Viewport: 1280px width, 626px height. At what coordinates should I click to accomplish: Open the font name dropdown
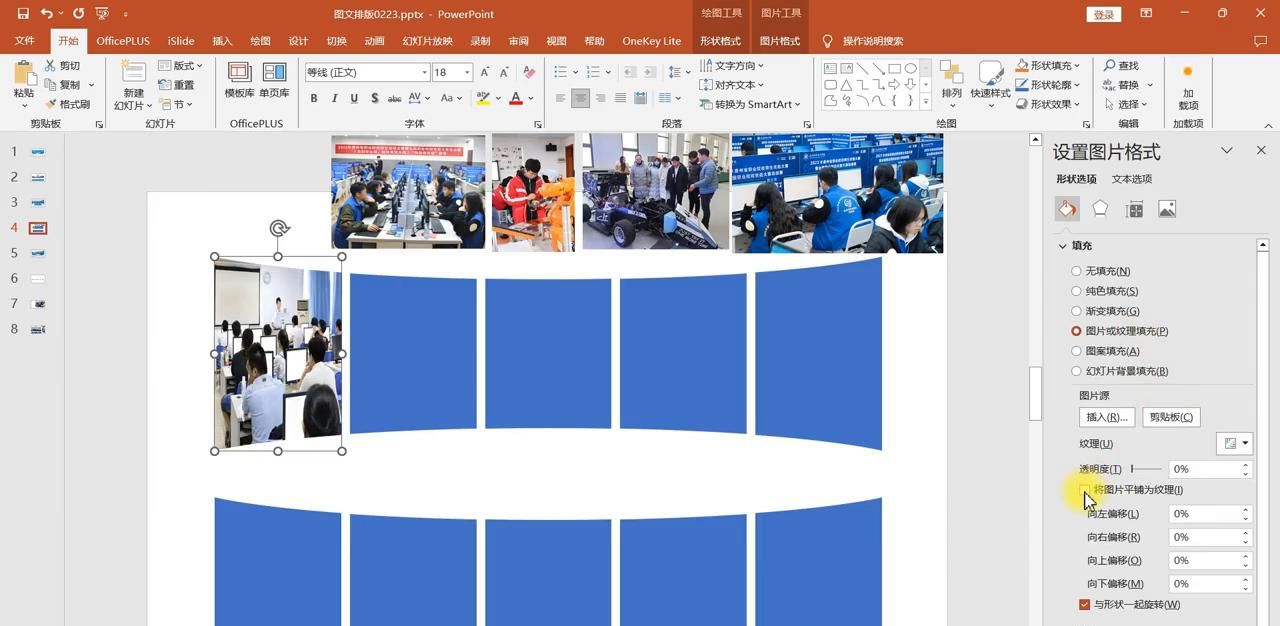pos(424,72)
